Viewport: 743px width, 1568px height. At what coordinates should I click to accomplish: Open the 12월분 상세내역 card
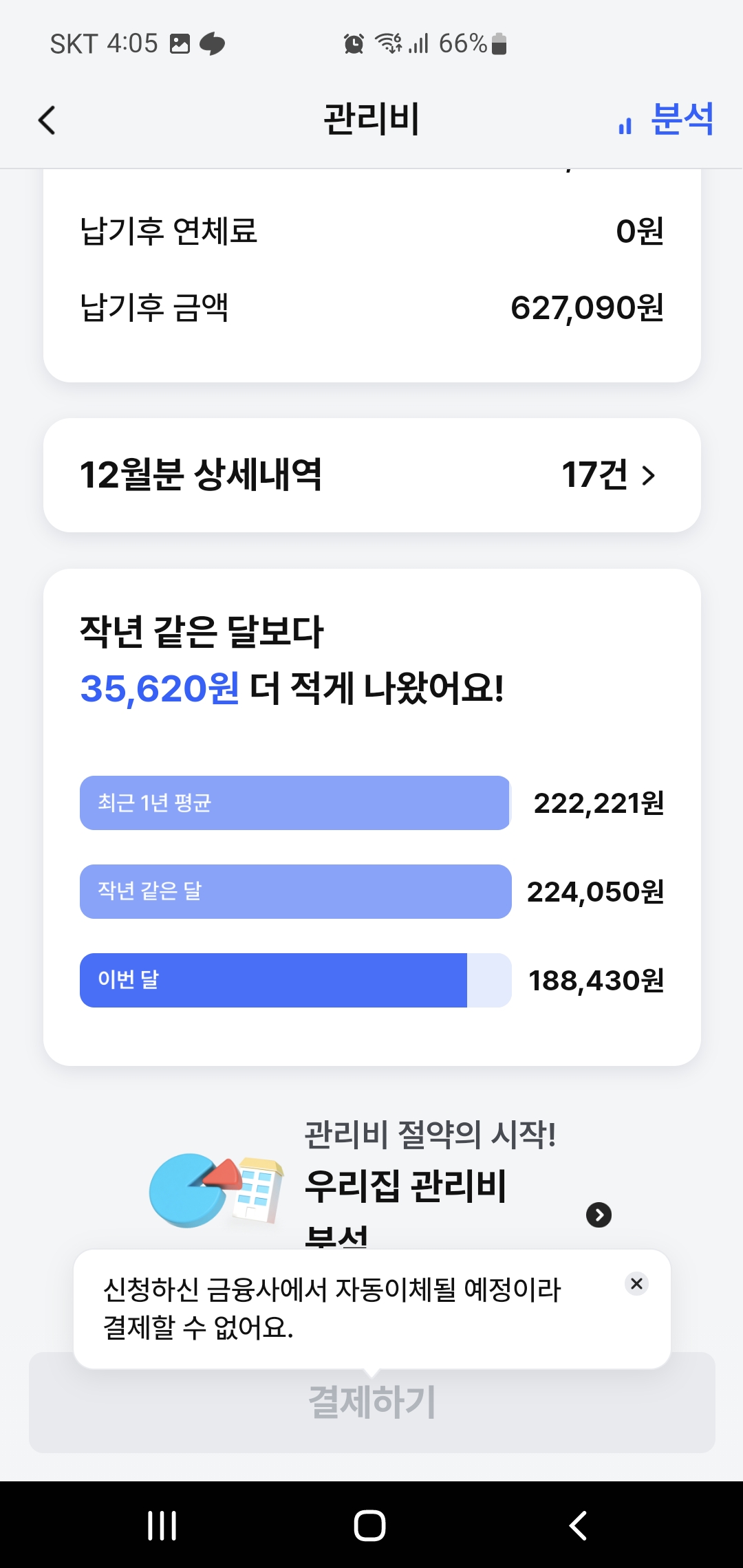[371, 475]
